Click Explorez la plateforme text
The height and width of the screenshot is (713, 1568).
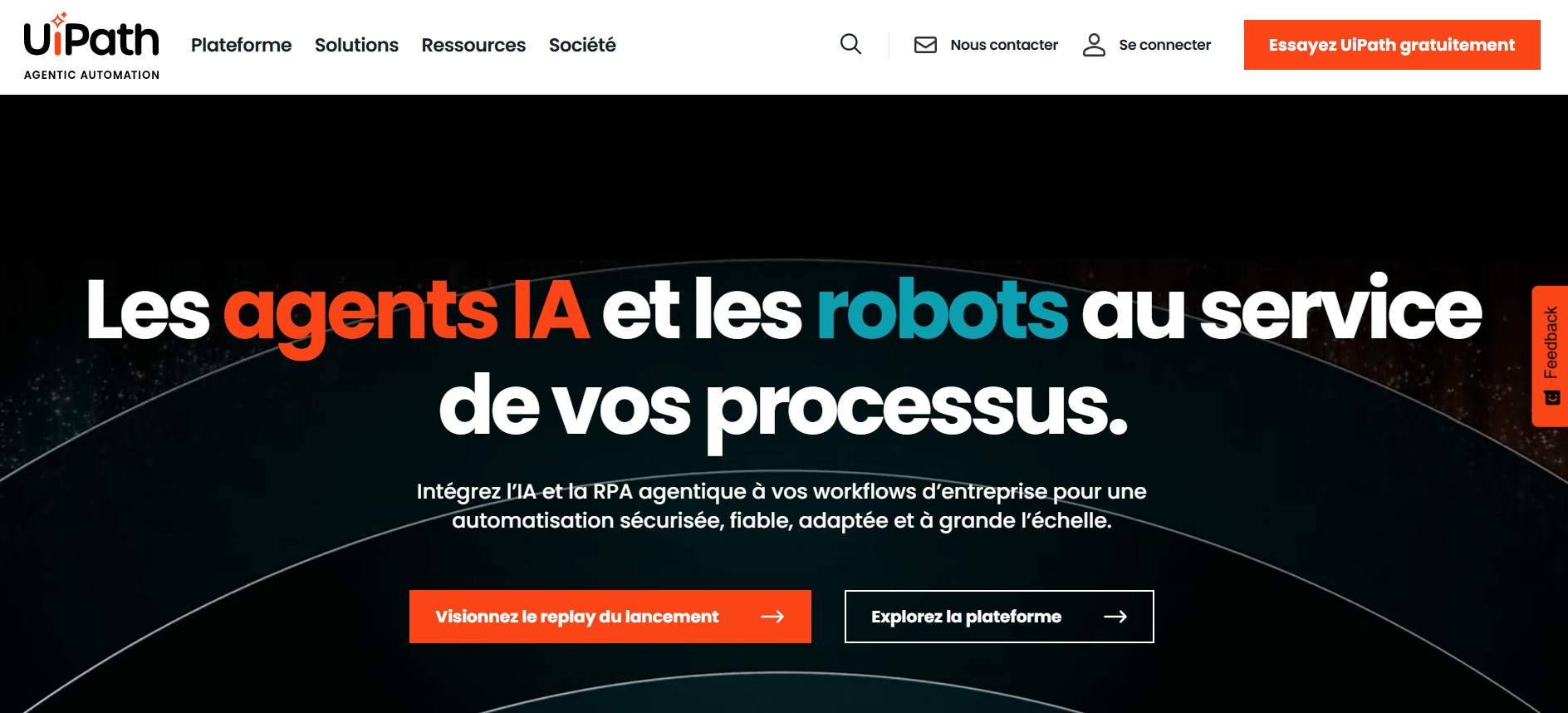tap(966, 617)
